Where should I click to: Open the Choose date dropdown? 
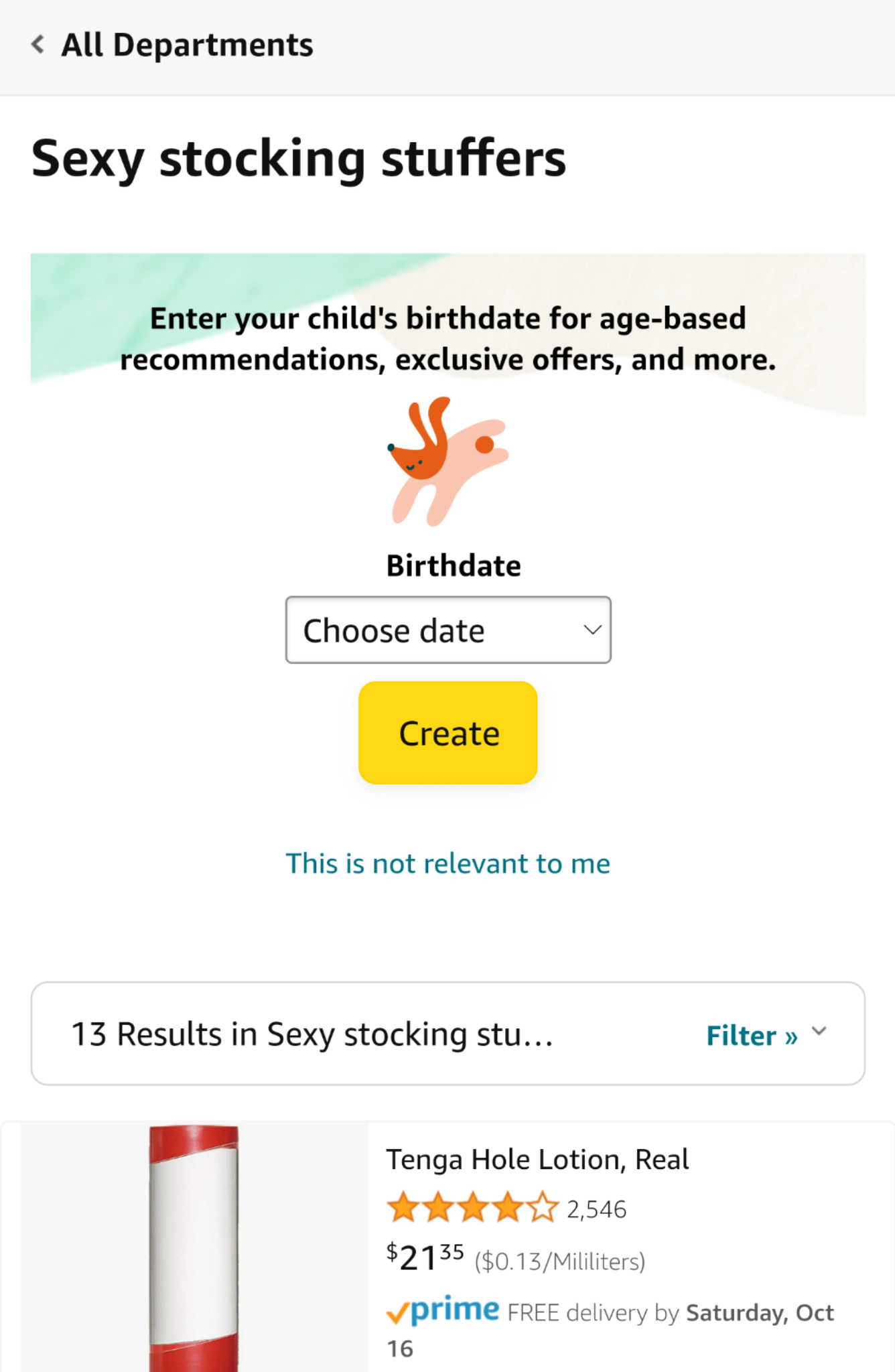tap(447, 629)
